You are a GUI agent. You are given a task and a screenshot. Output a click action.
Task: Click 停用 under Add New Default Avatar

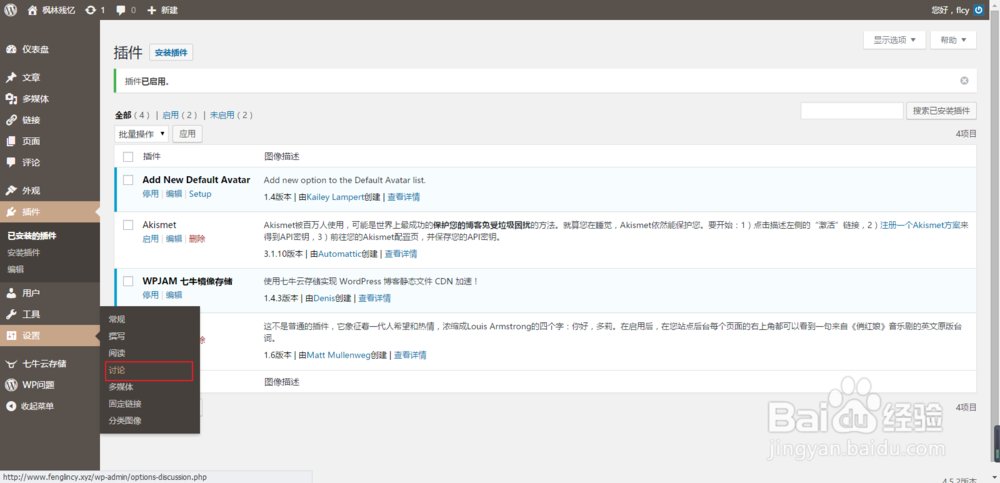tap(151, 194)
